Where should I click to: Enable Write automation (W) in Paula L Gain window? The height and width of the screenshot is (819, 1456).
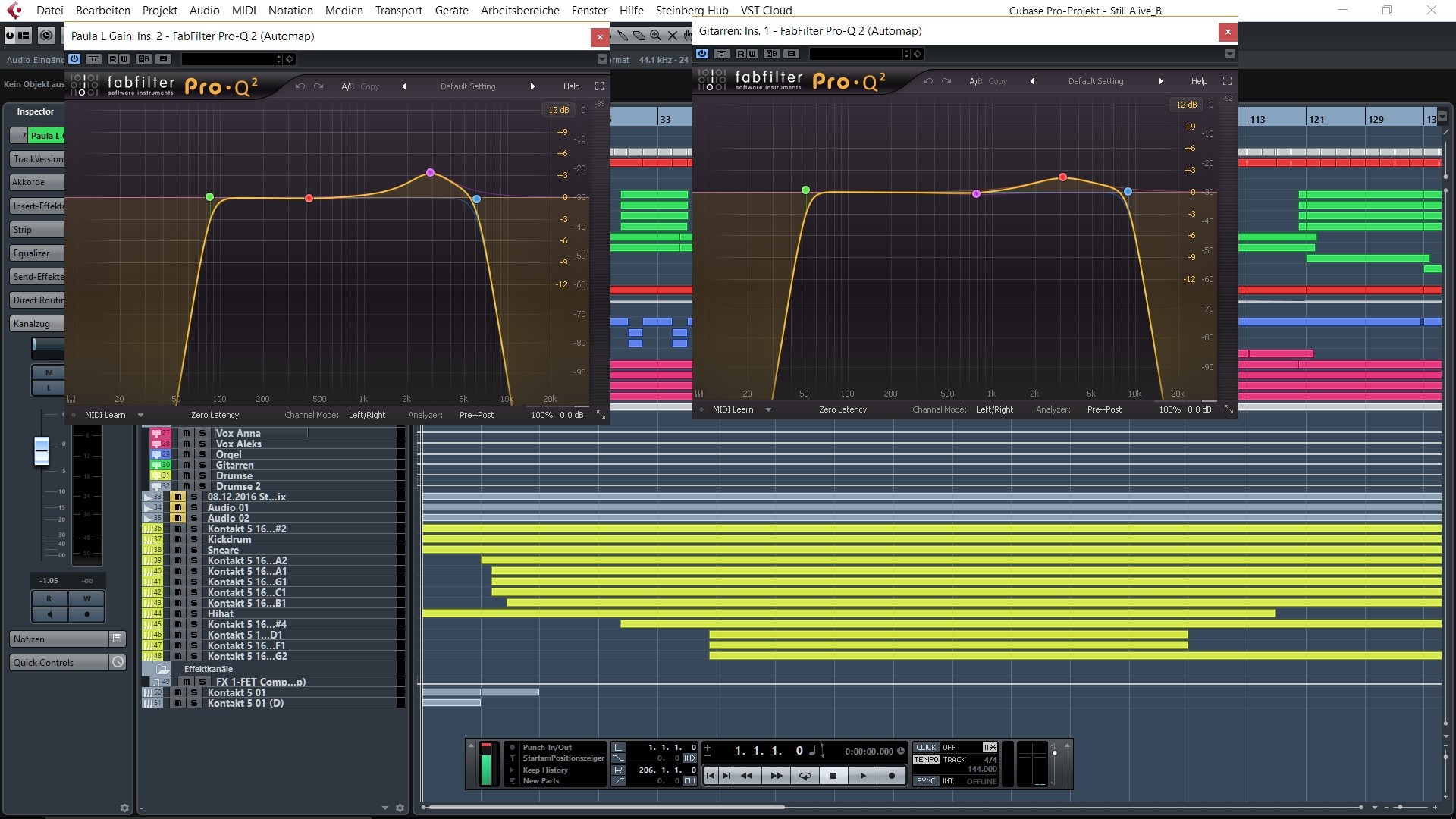[x=124, y=58]
